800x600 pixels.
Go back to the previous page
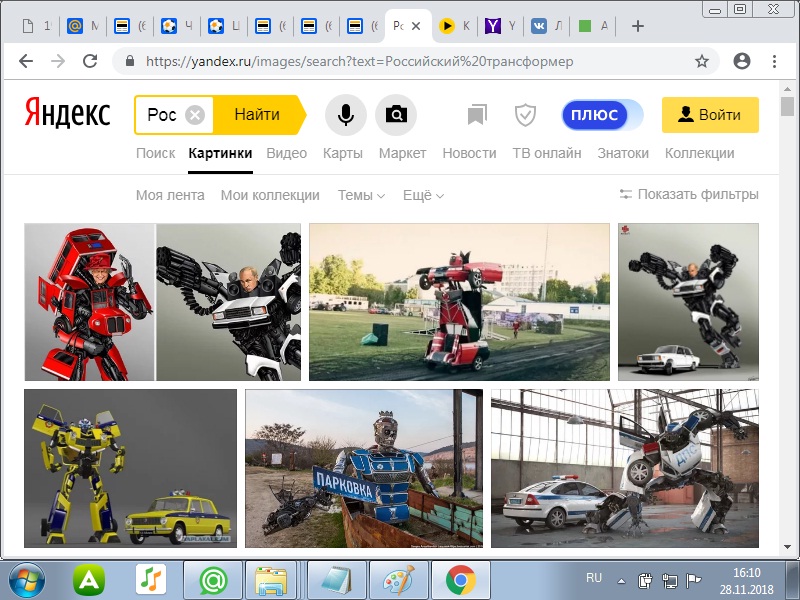click(x=26, y=61)
